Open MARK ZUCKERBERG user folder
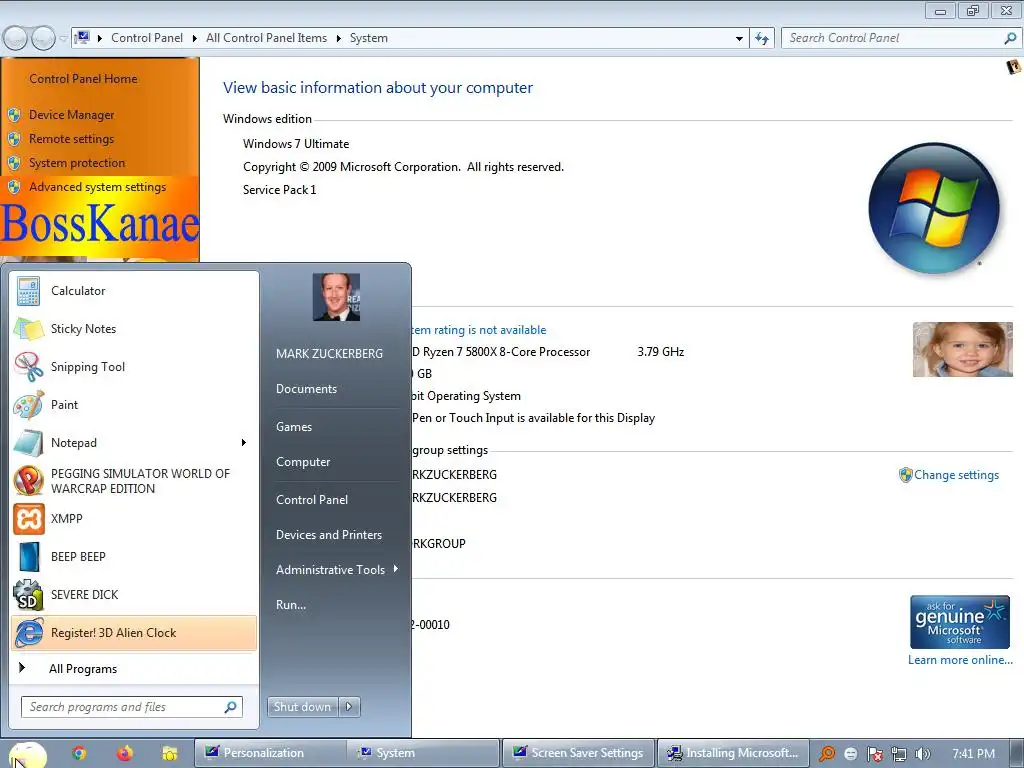This screenshot has width=1024, height=768. 329,353
